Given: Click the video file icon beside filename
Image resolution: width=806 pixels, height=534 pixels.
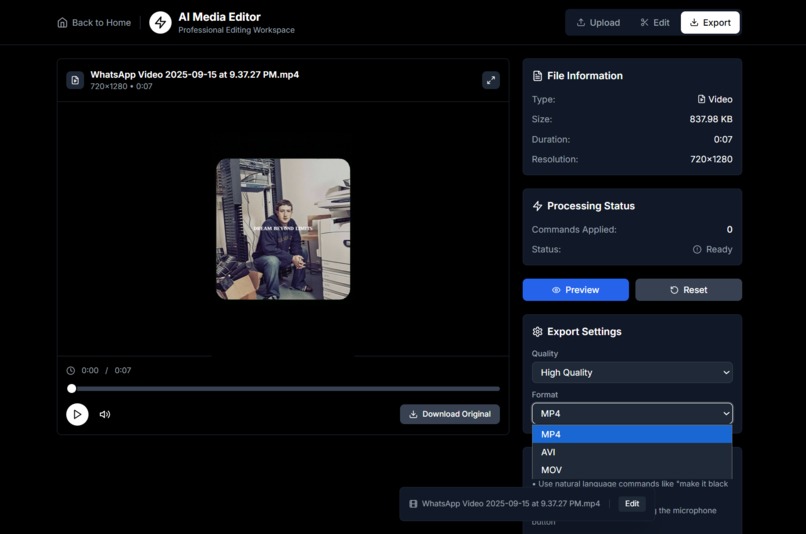Looking at the screenshot, I should point(75,80).
